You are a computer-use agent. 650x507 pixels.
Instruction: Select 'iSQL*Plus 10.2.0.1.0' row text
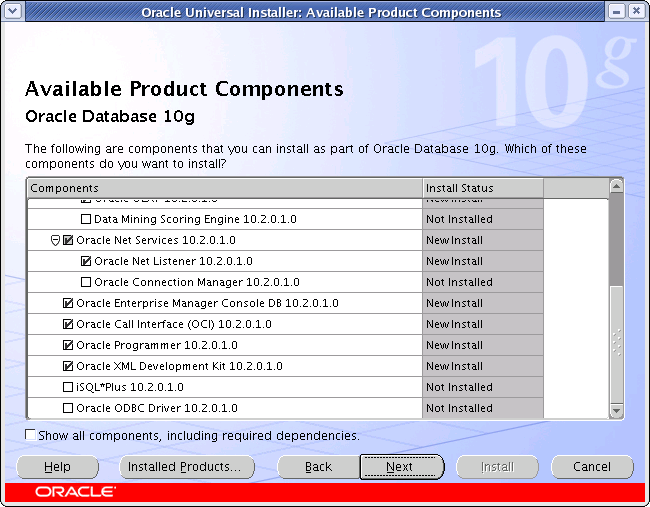[130, 387]
